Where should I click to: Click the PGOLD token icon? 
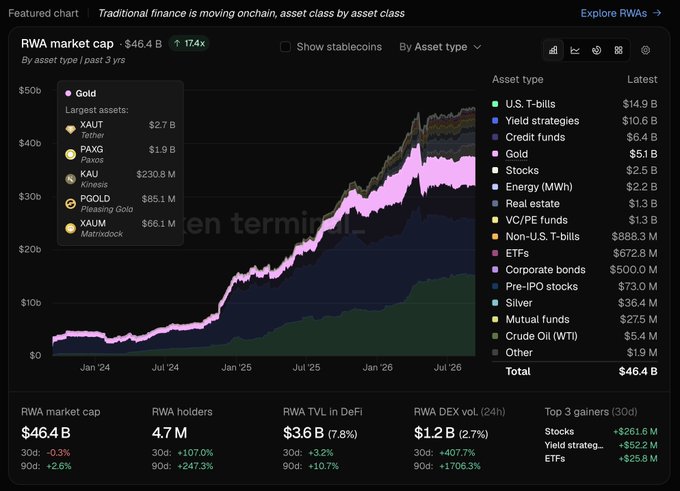70,203
